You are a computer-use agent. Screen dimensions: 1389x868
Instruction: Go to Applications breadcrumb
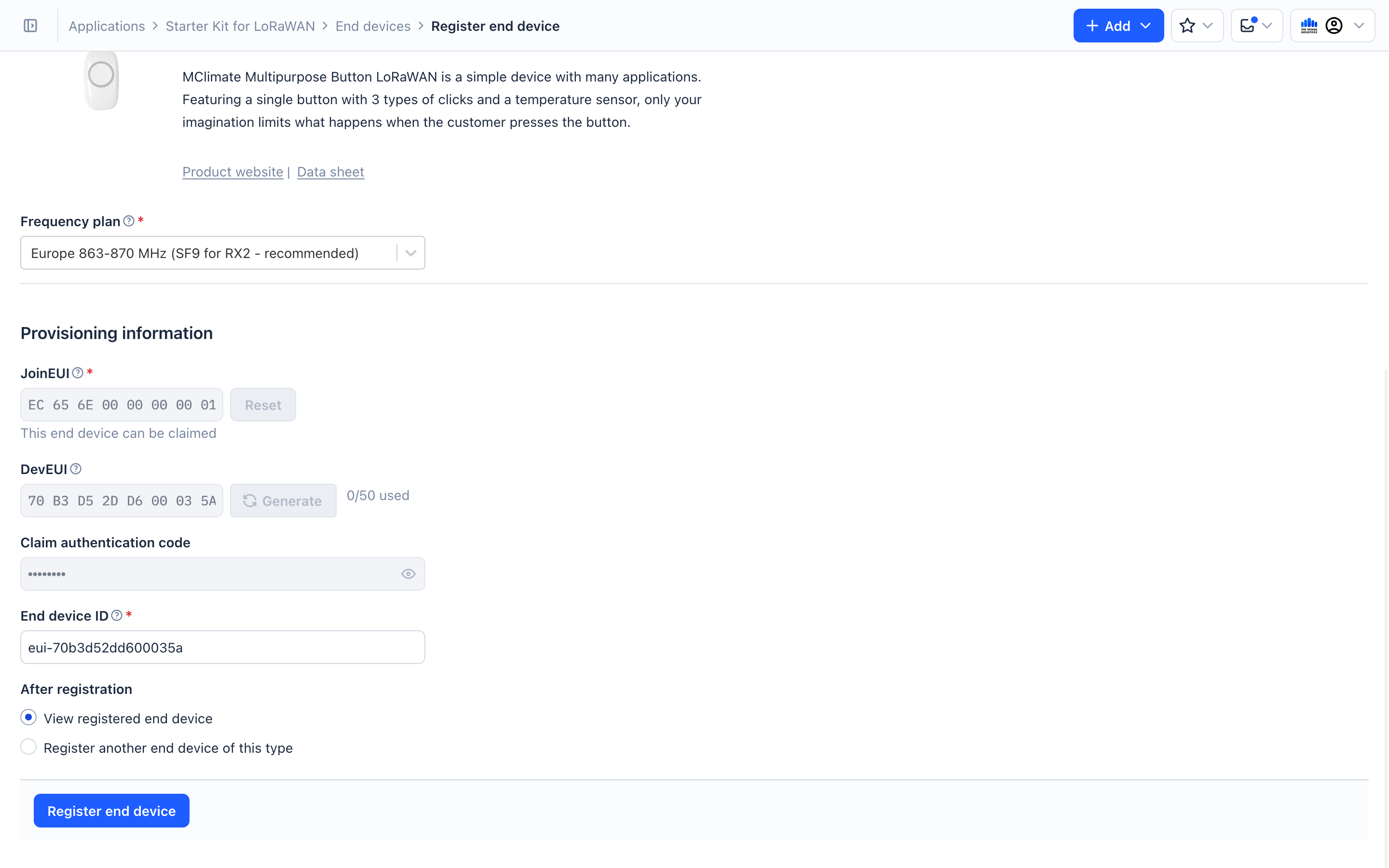pos(107,27)
